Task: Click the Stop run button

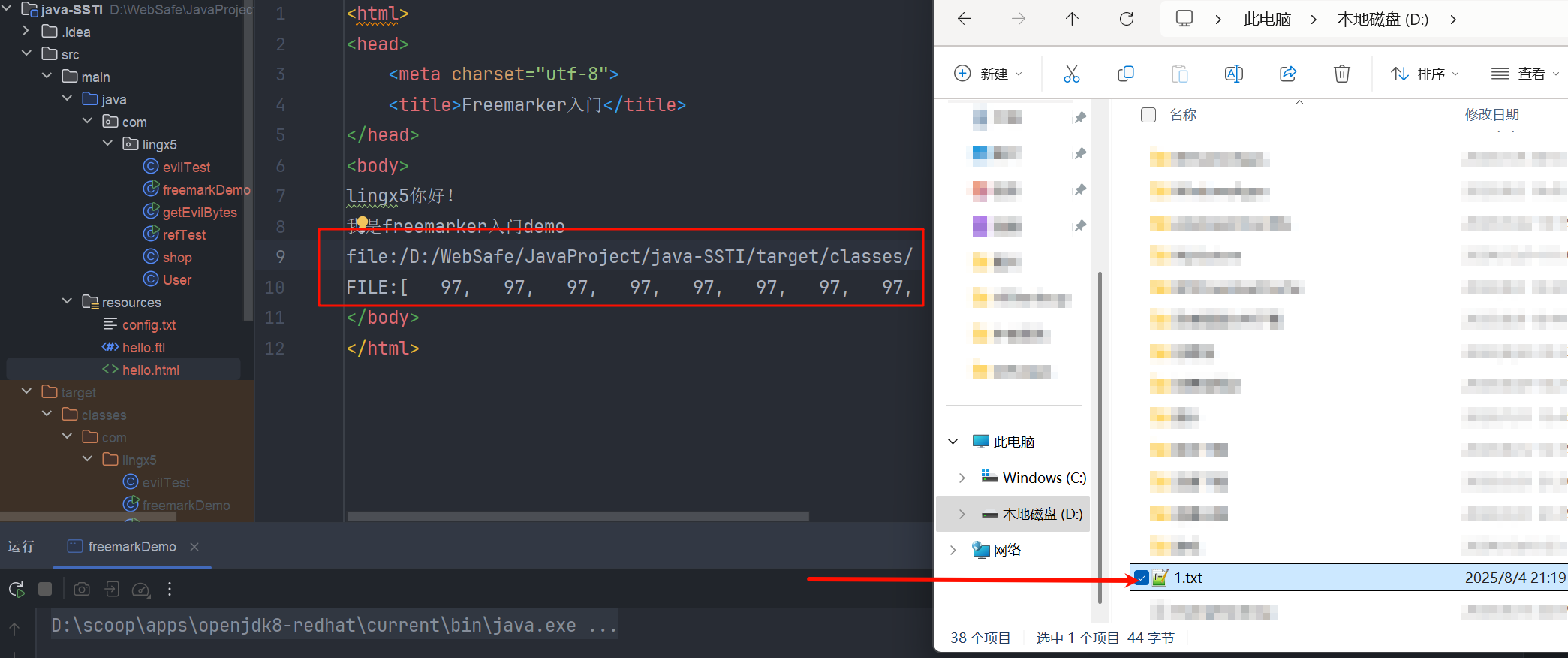Action: (45, 590)
